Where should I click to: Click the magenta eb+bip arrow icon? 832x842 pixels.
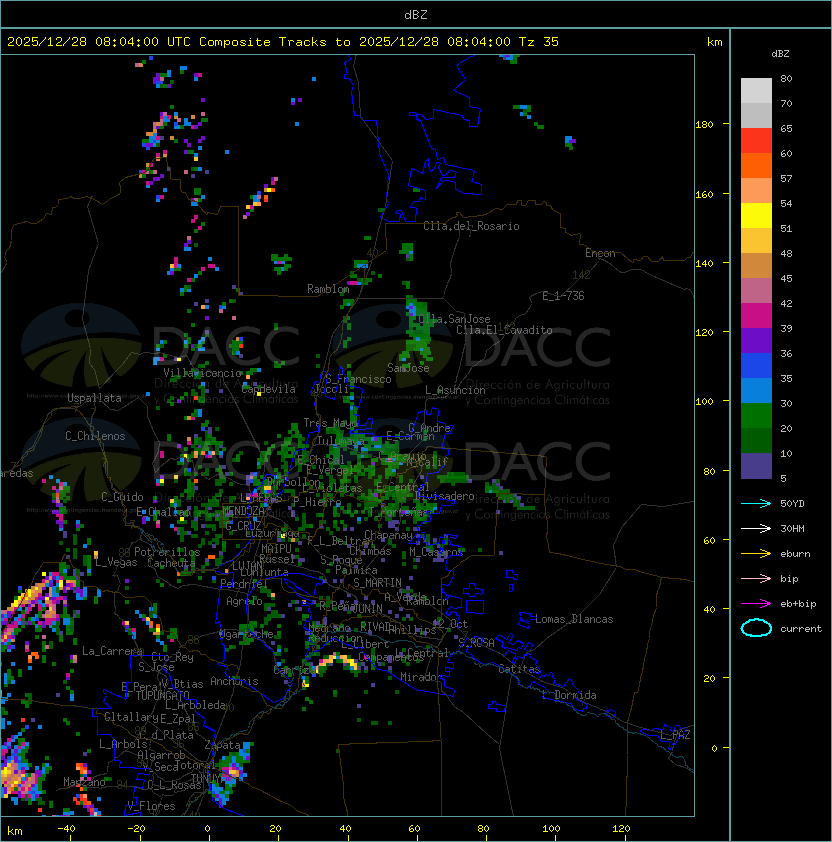click(x=756, y=604)
